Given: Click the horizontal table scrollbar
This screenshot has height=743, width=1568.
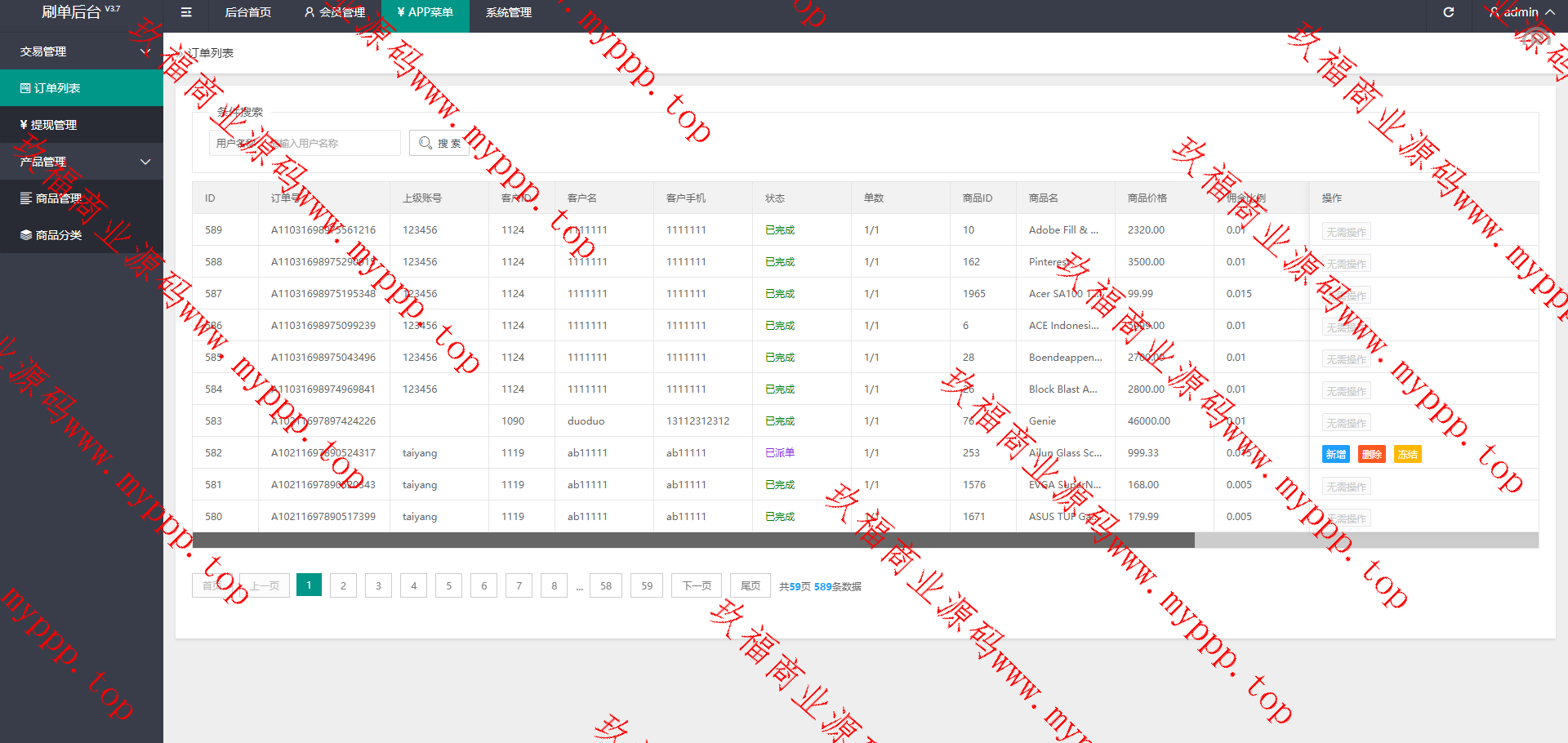Looking at the screenshot, I should pyautogui.click(x=693, y=540).
